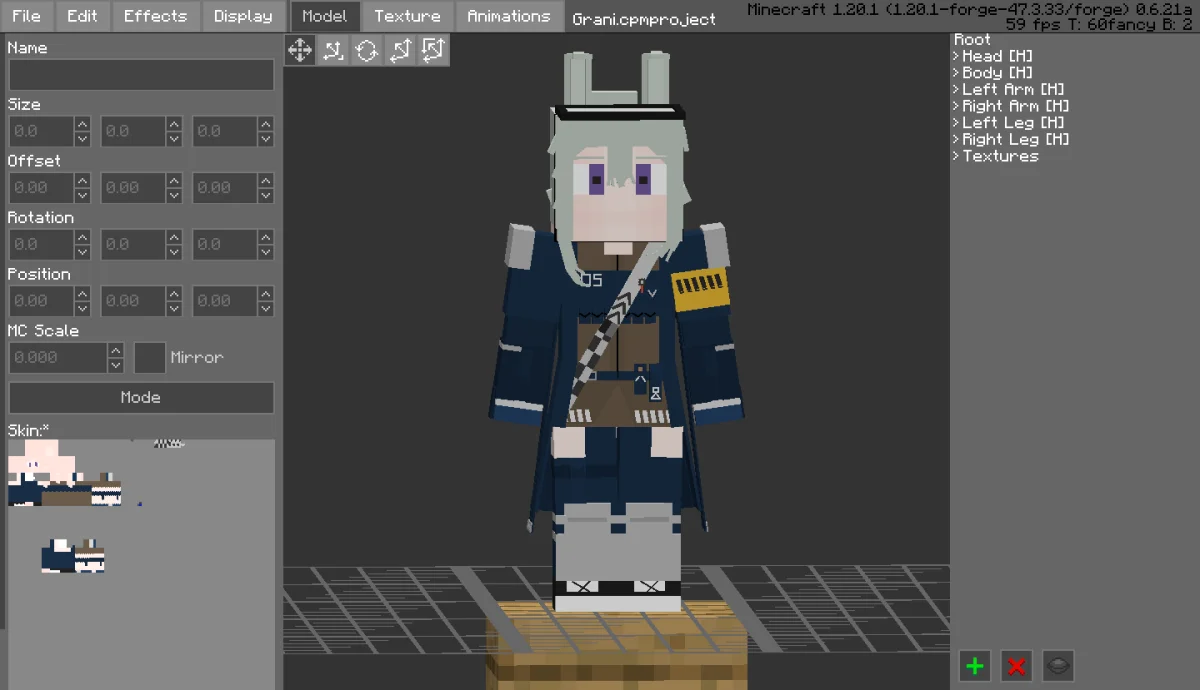Screen dimensions: 1200x690
Task: Open the Edit menu
Action: tap(82, 16)
